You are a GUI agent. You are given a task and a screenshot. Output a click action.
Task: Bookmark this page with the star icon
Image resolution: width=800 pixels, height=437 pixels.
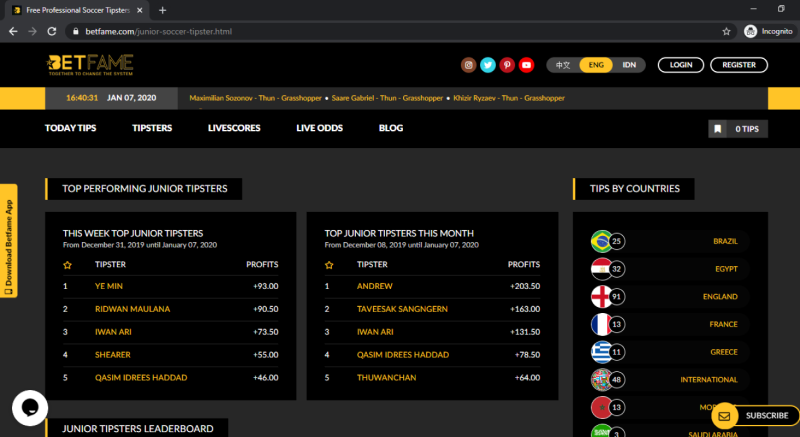point(727,32)
